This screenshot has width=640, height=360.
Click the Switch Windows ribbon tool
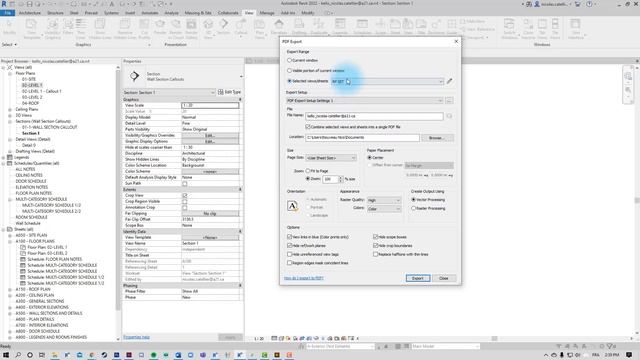coord(509,29)
